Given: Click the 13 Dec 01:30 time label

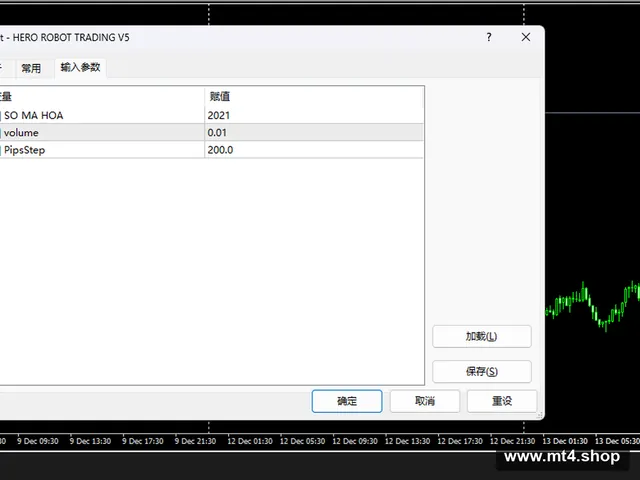Looking at the screenshot, I should pos(565,441).
